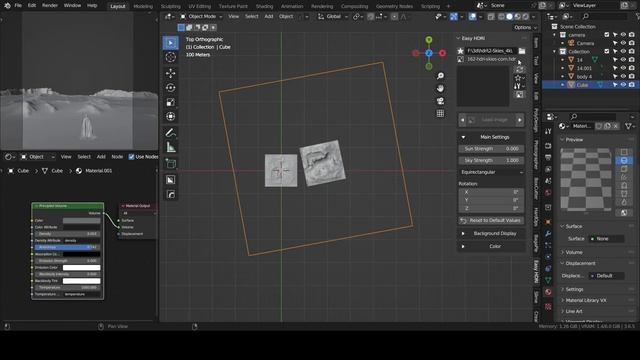Select the Add Cube tool
The height and width of the screenshot is (360, 640).
171,164
